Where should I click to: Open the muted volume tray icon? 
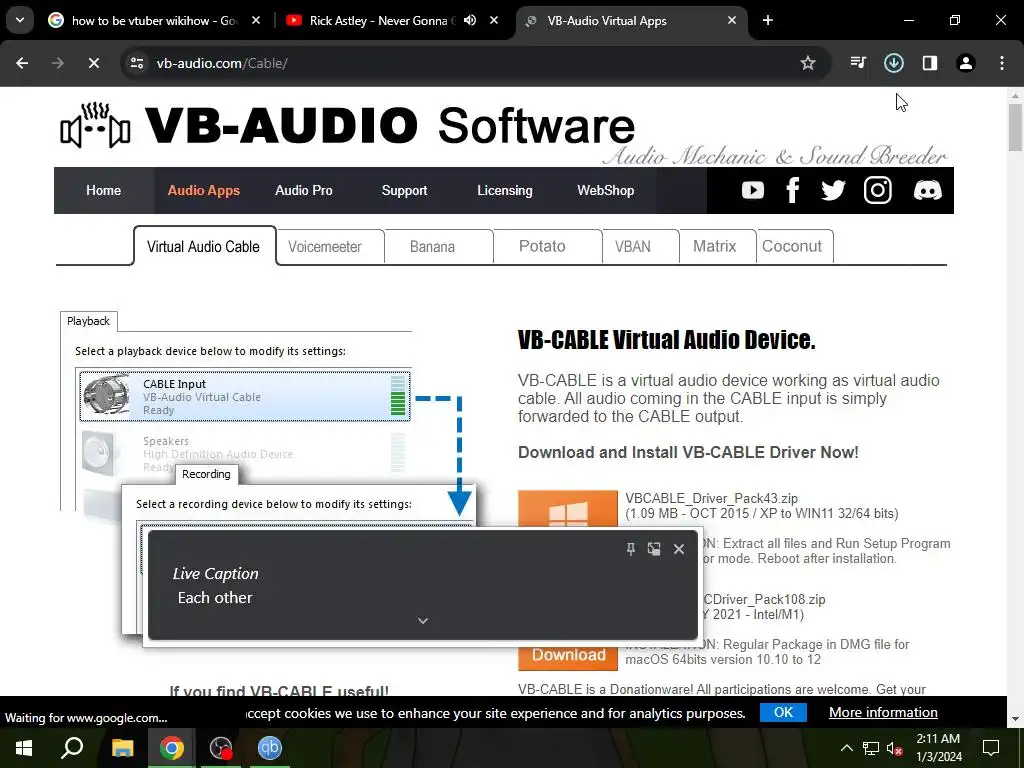pos(895,748)
